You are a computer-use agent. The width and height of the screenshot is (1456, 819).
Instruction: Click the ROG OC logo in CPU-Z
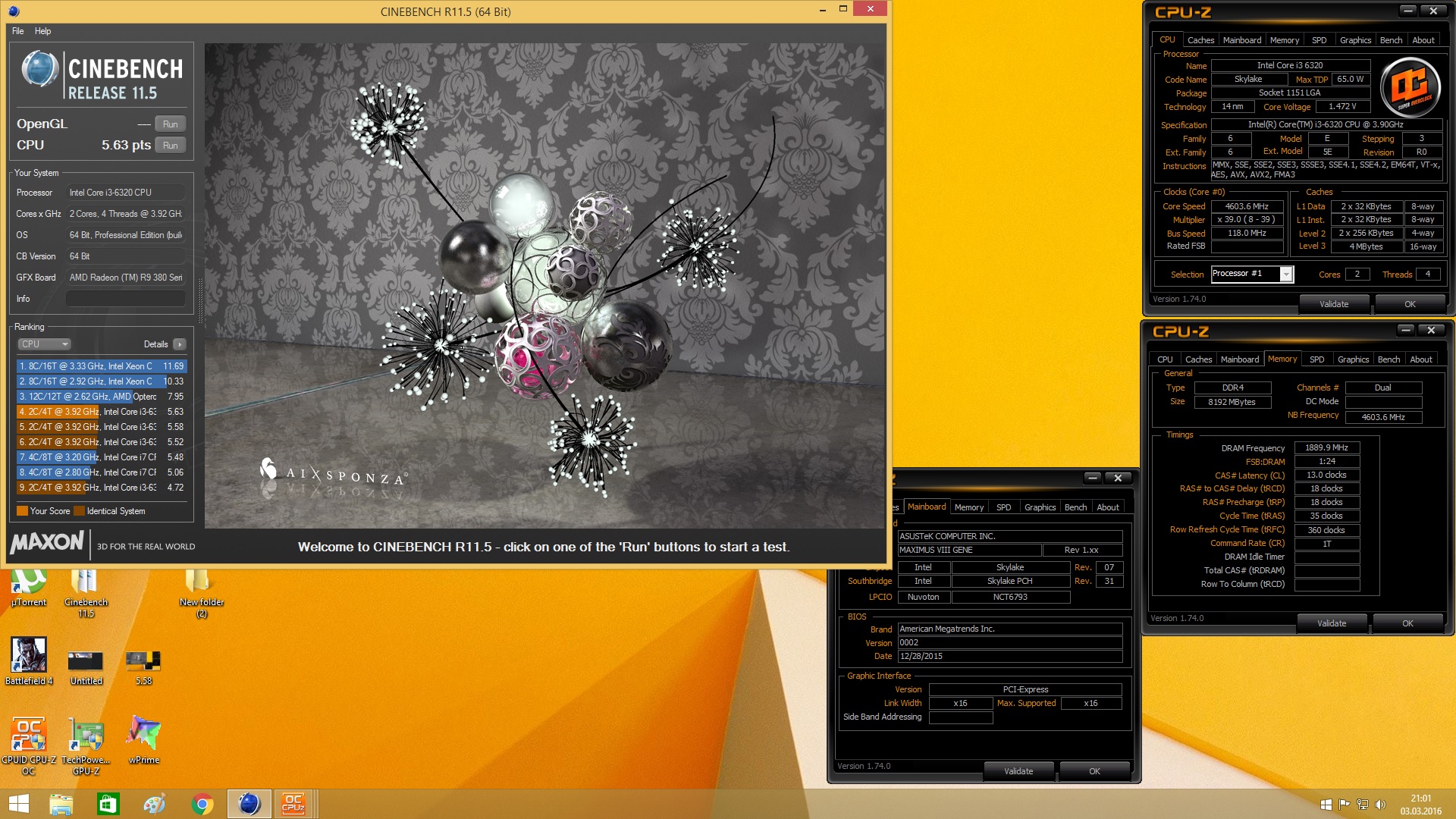tap(1410, 86)
